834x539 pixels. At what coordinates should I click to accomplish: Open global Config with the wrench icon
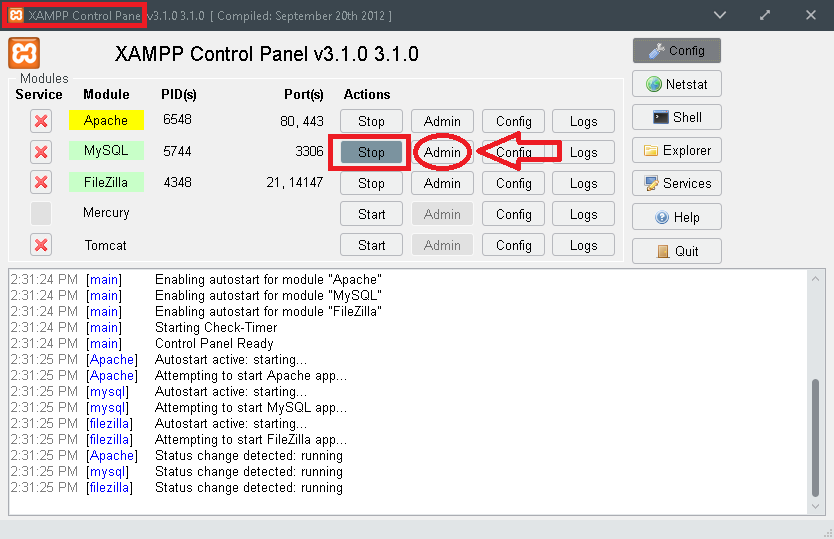(677, 51)
